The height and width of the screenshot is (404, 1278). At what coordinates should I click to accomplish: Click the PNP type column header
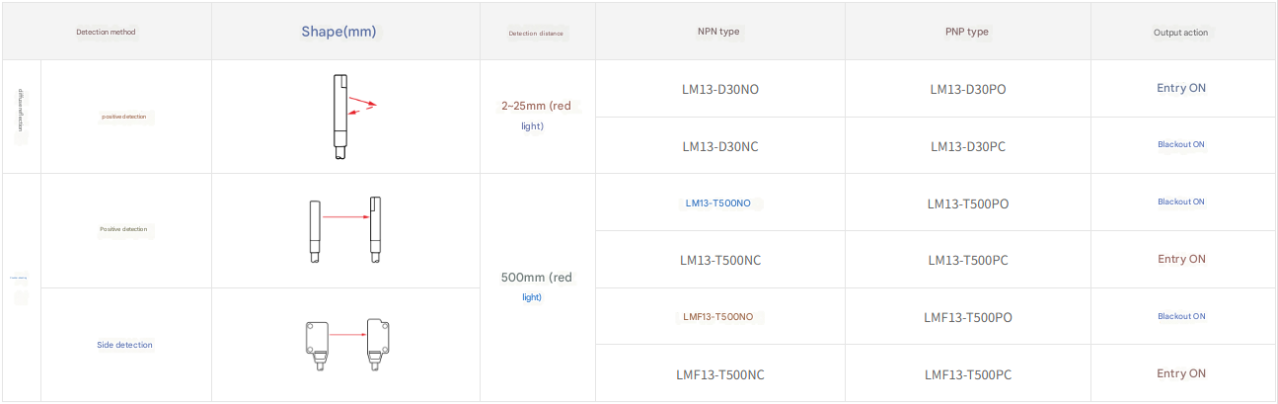coord(967,32)
